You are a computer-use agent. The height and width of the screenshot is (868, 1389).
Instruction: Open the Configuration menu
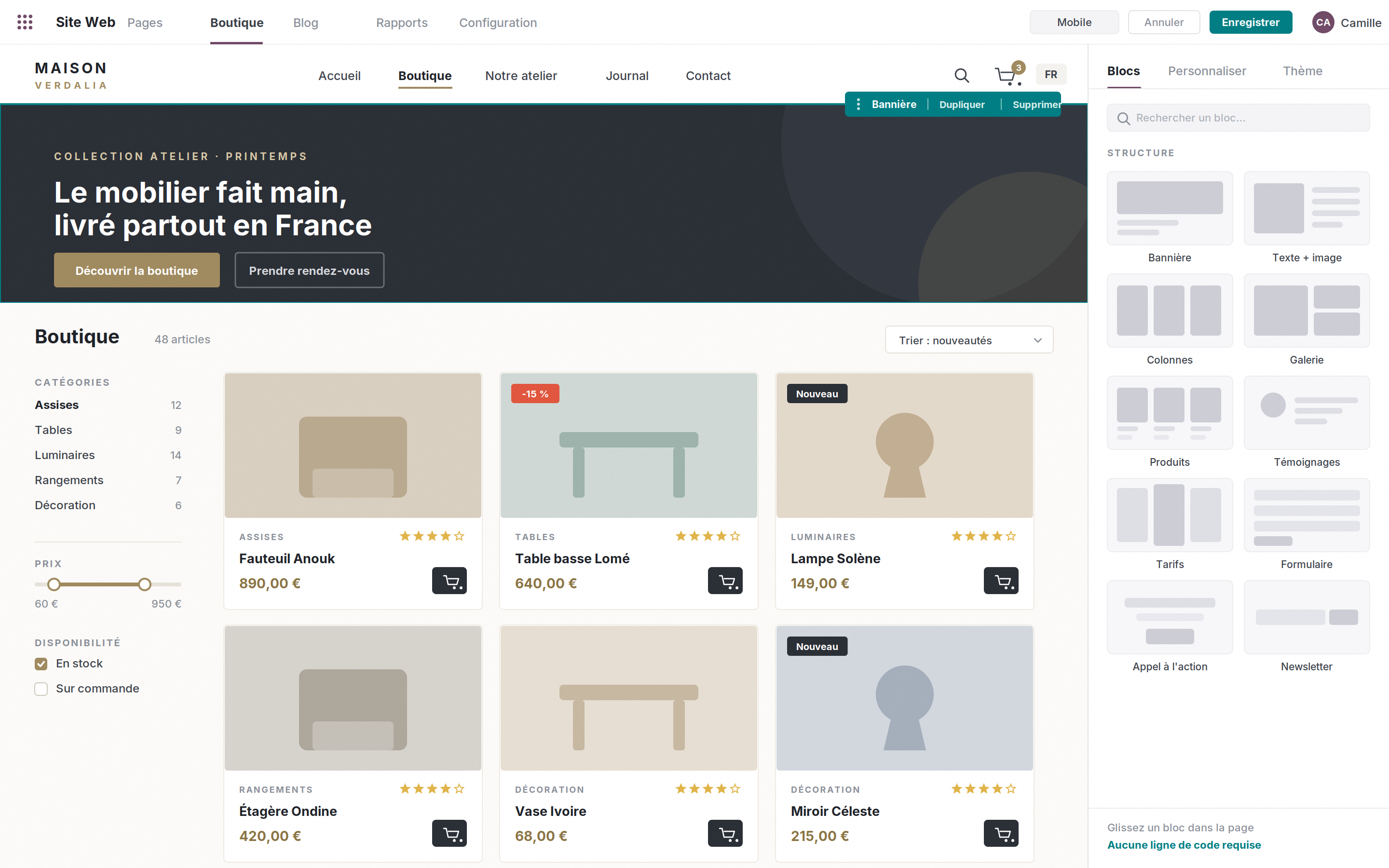(498, 22)
